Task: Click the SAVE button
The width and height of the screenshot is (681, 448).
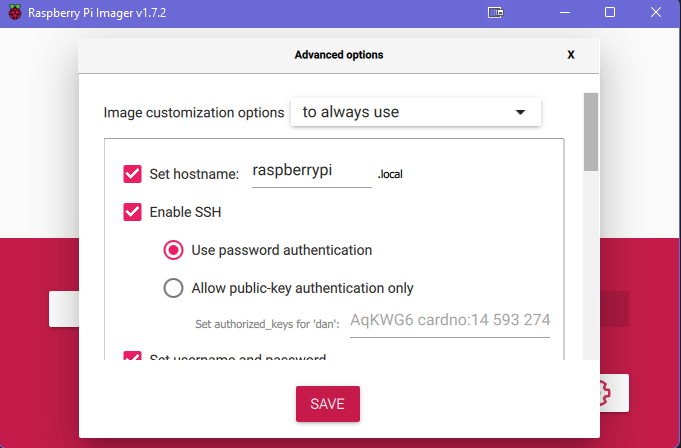Action: [328, 404]
